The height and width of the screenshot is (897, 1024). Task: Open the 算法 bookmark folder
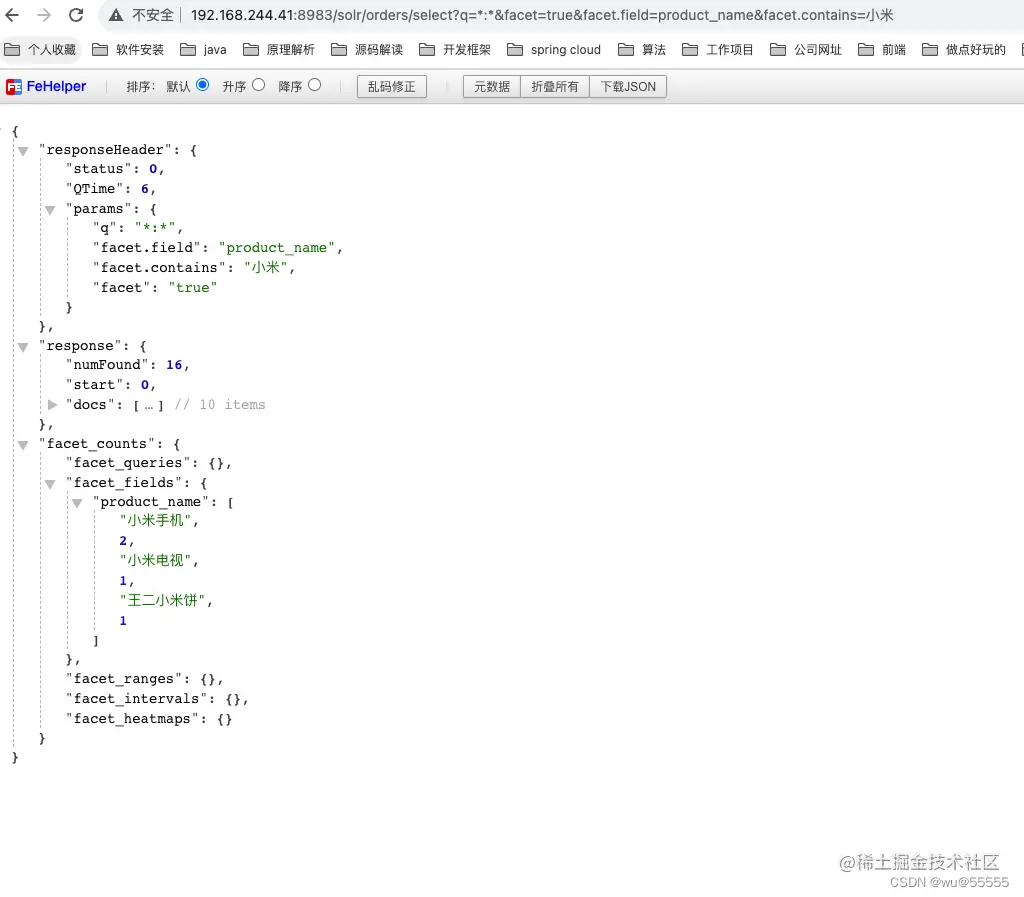(x=642, y=50)
